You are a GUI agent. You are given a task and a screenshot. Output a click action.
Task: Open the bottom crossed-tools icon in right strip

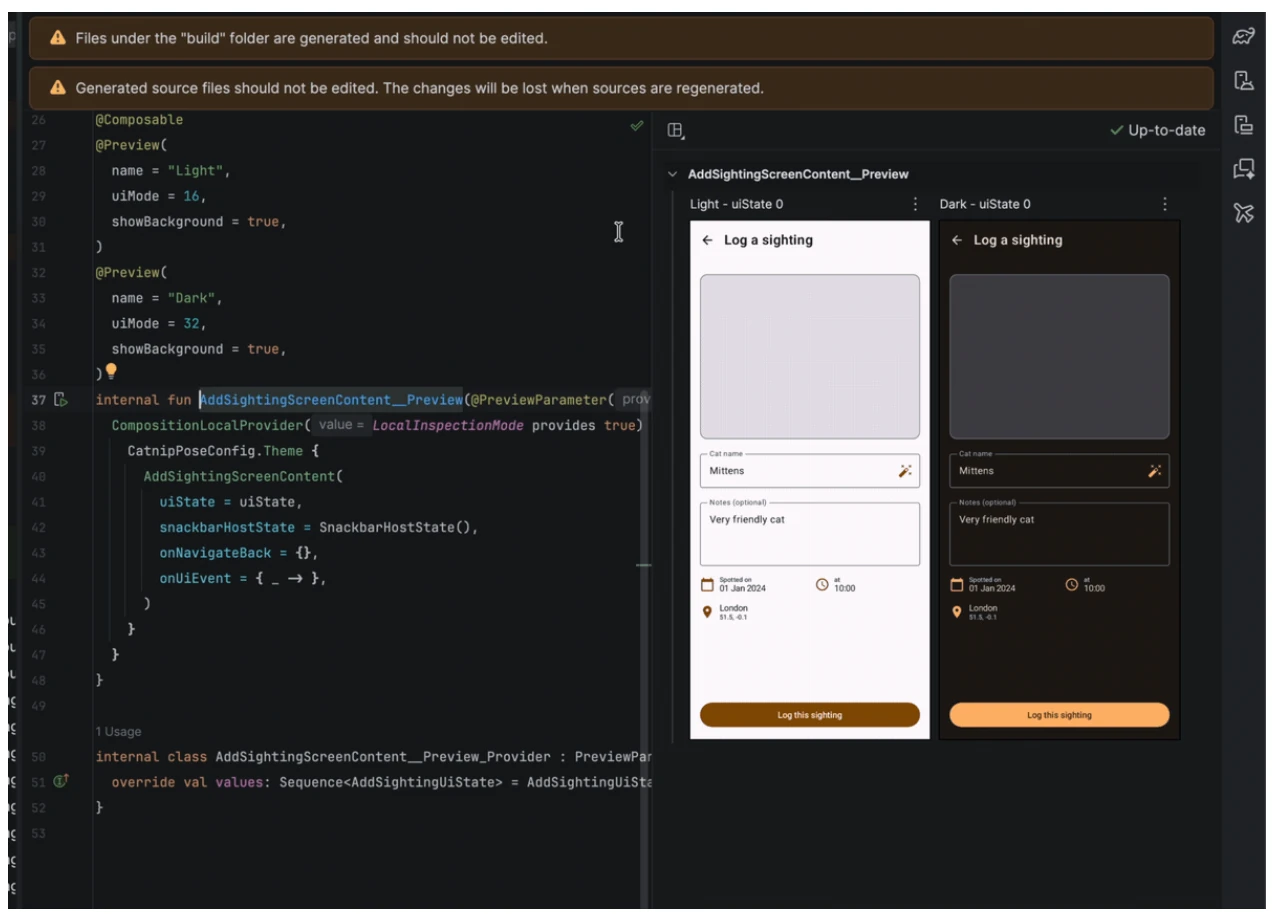1243,213
